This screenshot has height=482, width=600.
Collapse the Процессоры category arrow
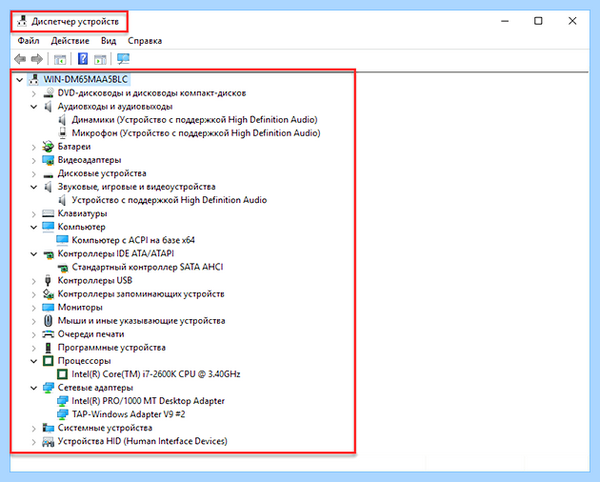(x=34, y=361)
